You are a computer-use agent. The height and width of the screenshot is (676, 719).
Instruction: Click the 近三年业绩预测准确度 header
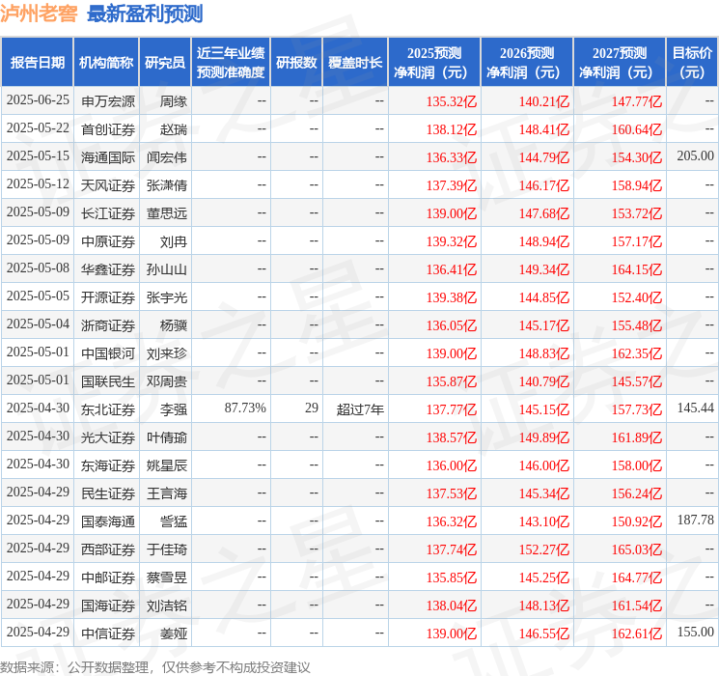coord(231,62)
